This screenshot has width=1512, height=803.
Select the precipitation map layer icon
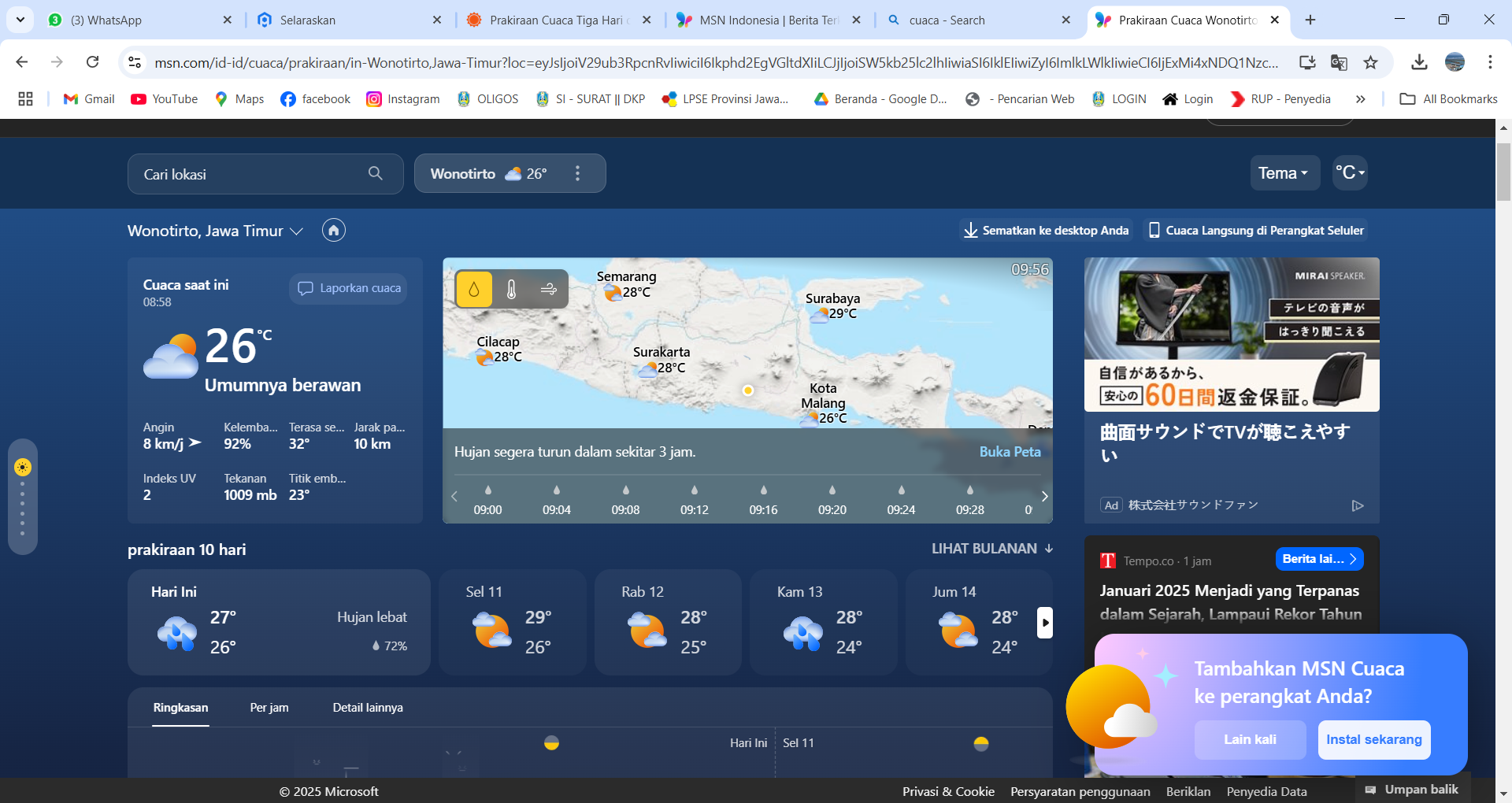point(474,290)
